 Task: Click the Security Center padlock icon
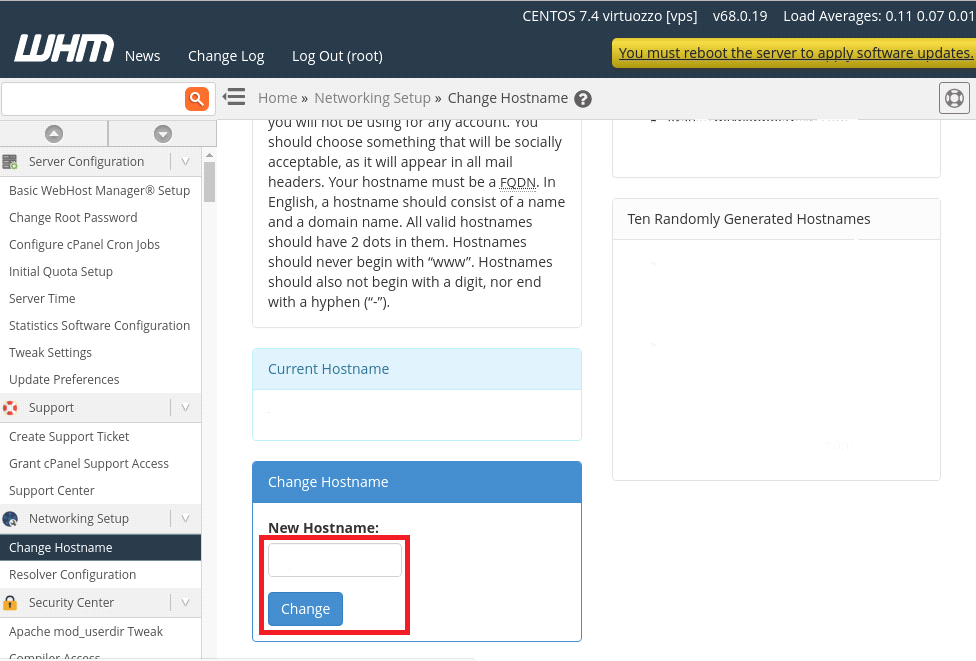10,603
